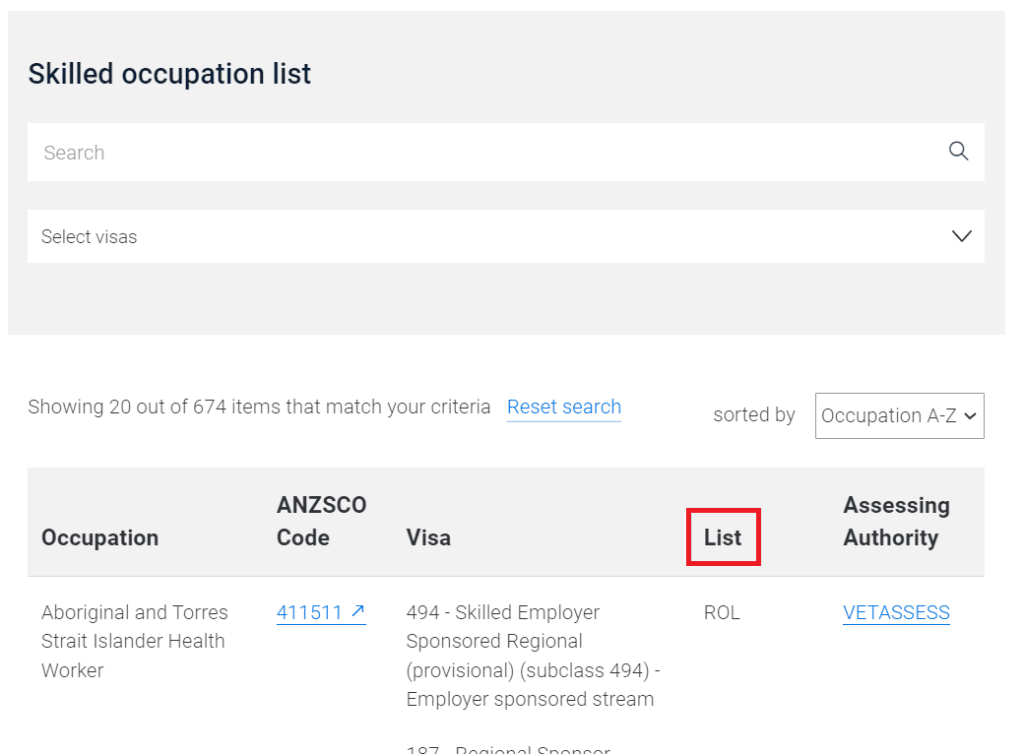Focus the Search text field

click(505, 152)
